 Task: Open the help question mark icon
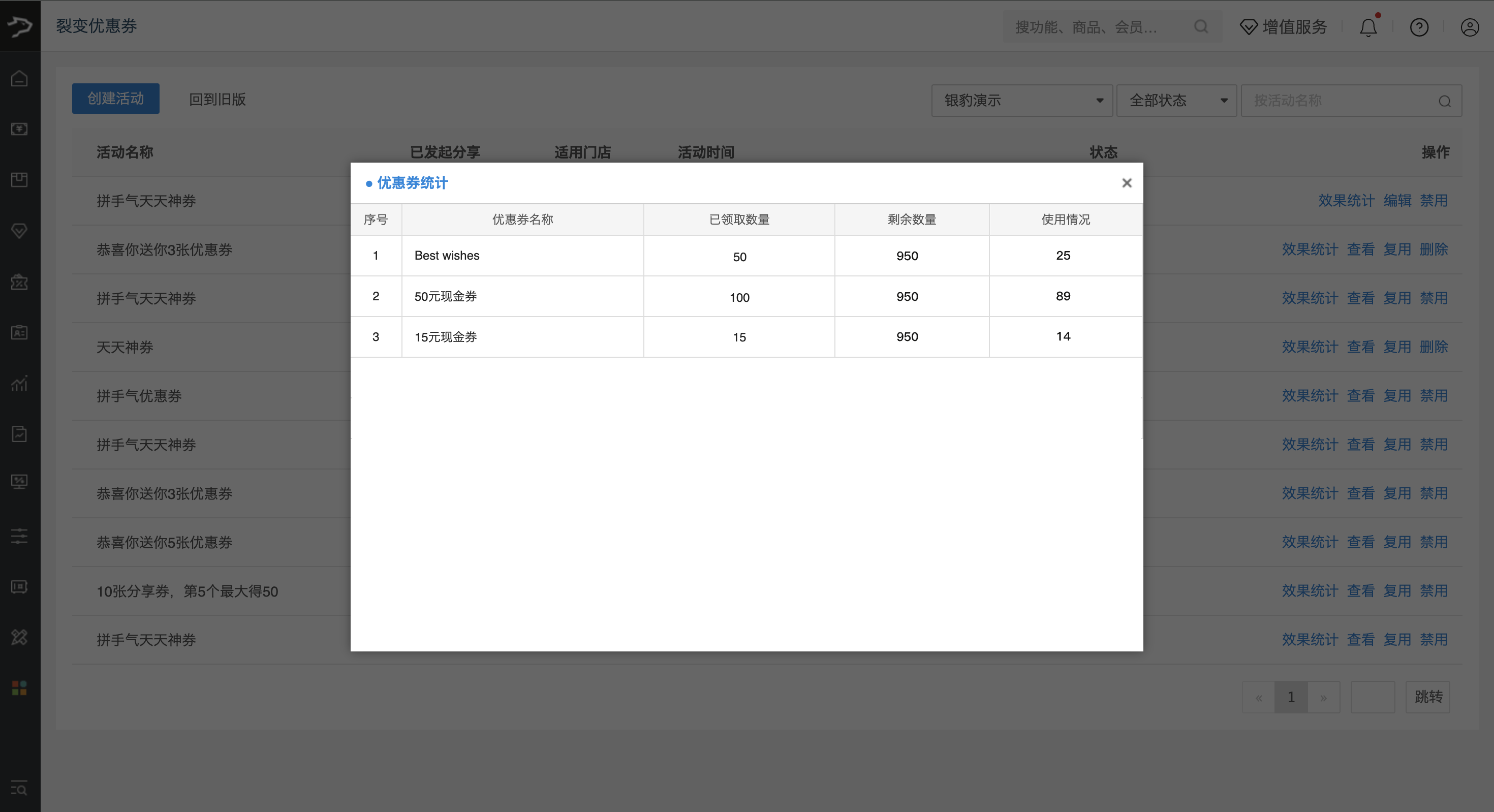(x=1419, y=27)
